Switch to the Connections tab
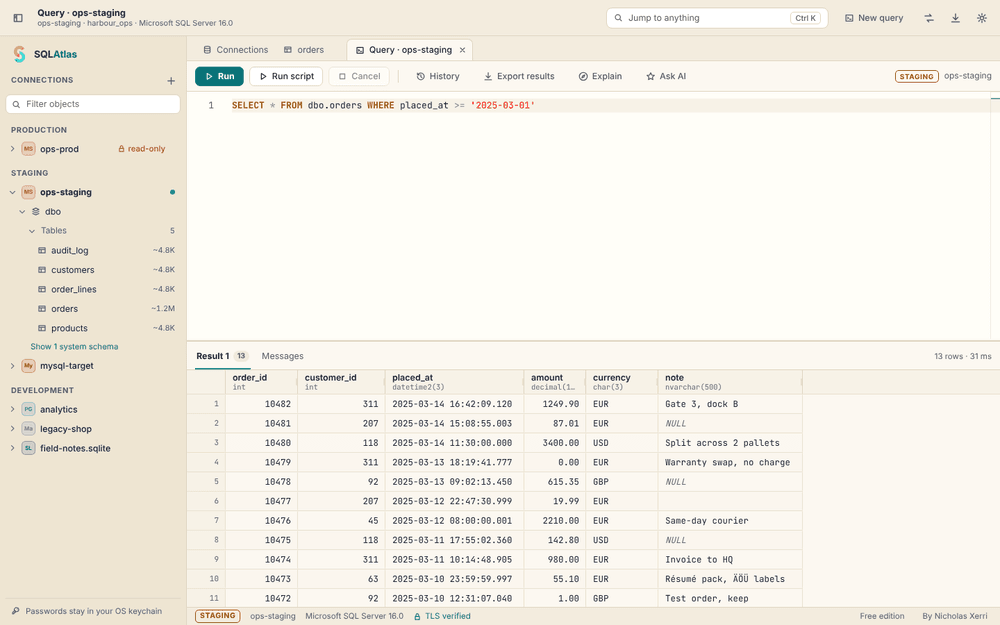The height and width of the screenshot is (625, 1000). coord(235,50)
